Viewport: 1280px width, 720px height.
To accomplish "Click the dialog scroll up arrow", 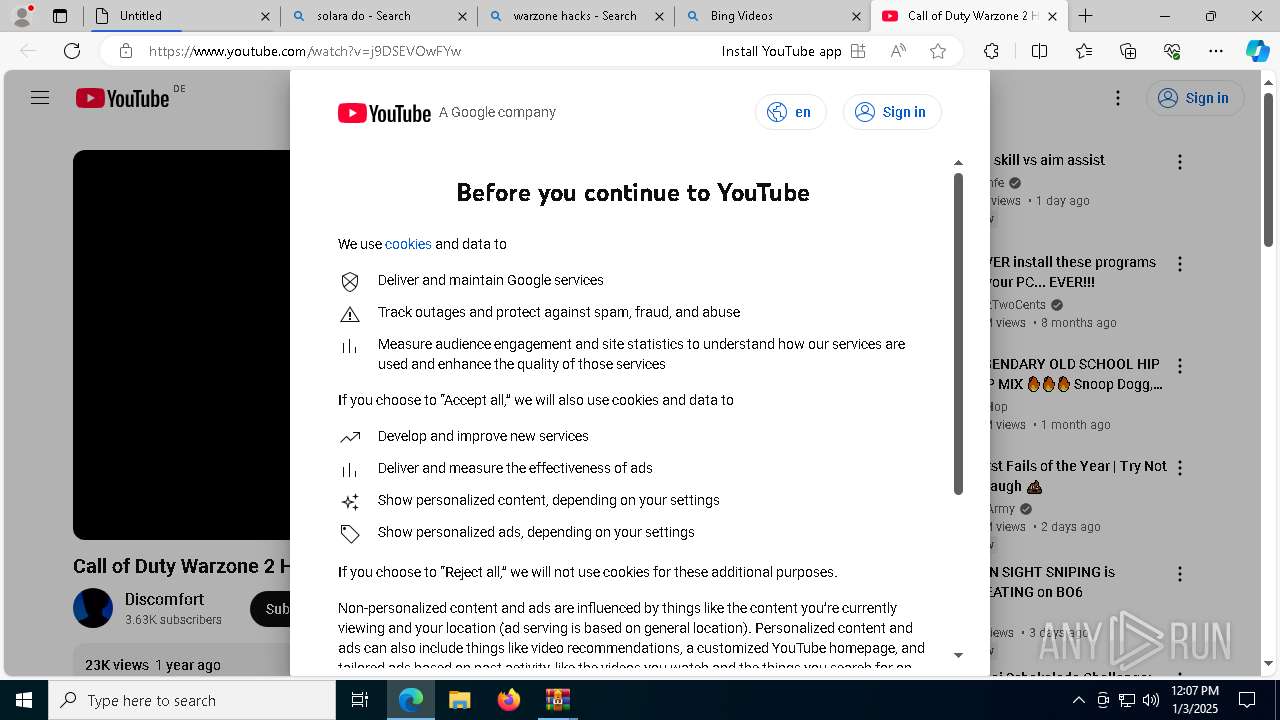I will (x=958, y=162).
